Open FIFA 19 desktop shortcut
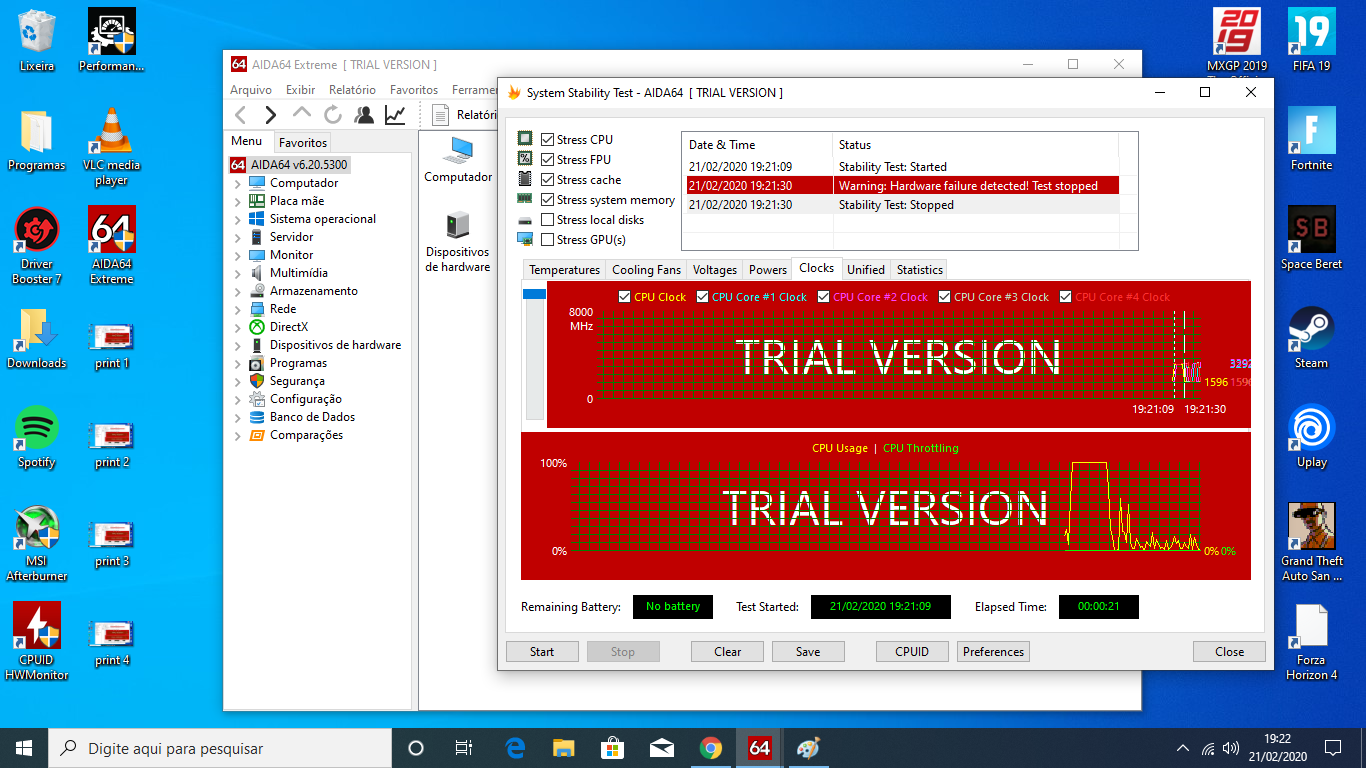1366x768 pixels. click(x=1311, y=41)
